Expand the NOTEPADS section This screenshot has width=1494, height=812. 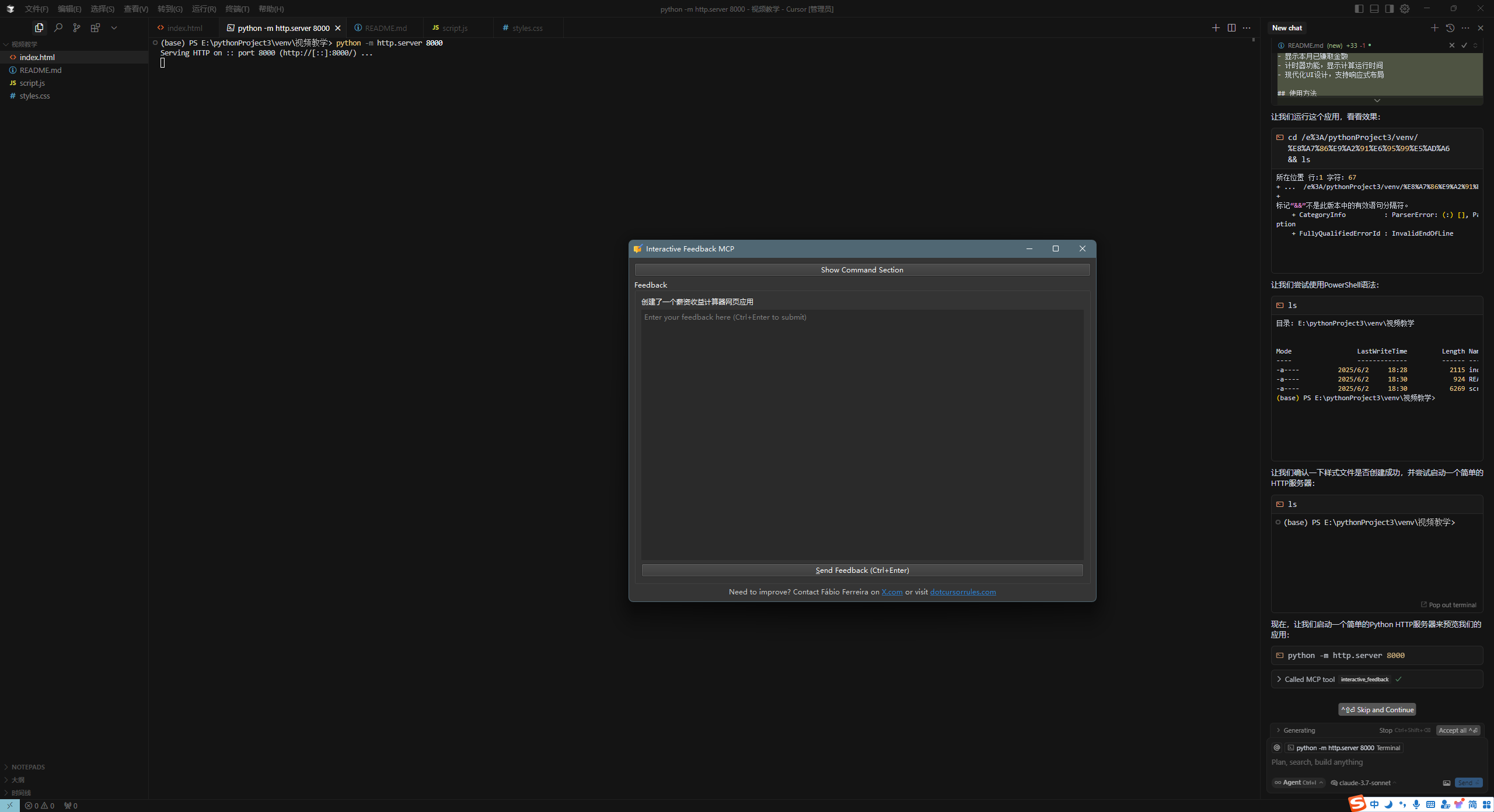pos(28,766)
